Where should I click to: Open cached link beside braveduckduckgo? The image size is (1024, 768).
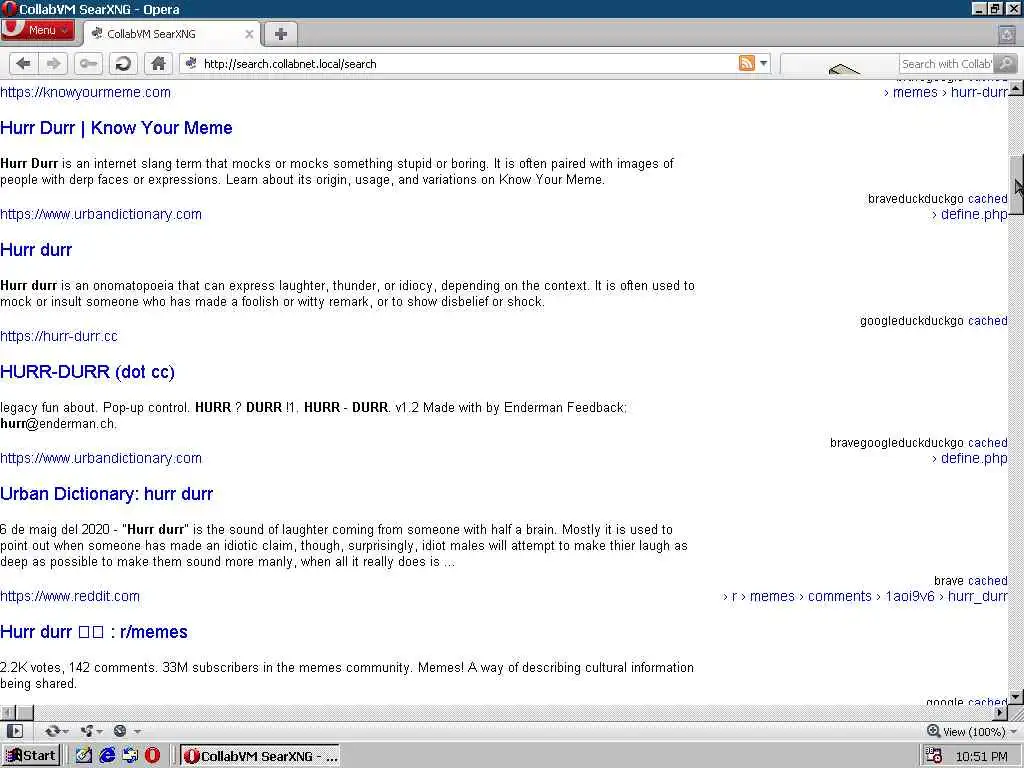tap(987, 199)
